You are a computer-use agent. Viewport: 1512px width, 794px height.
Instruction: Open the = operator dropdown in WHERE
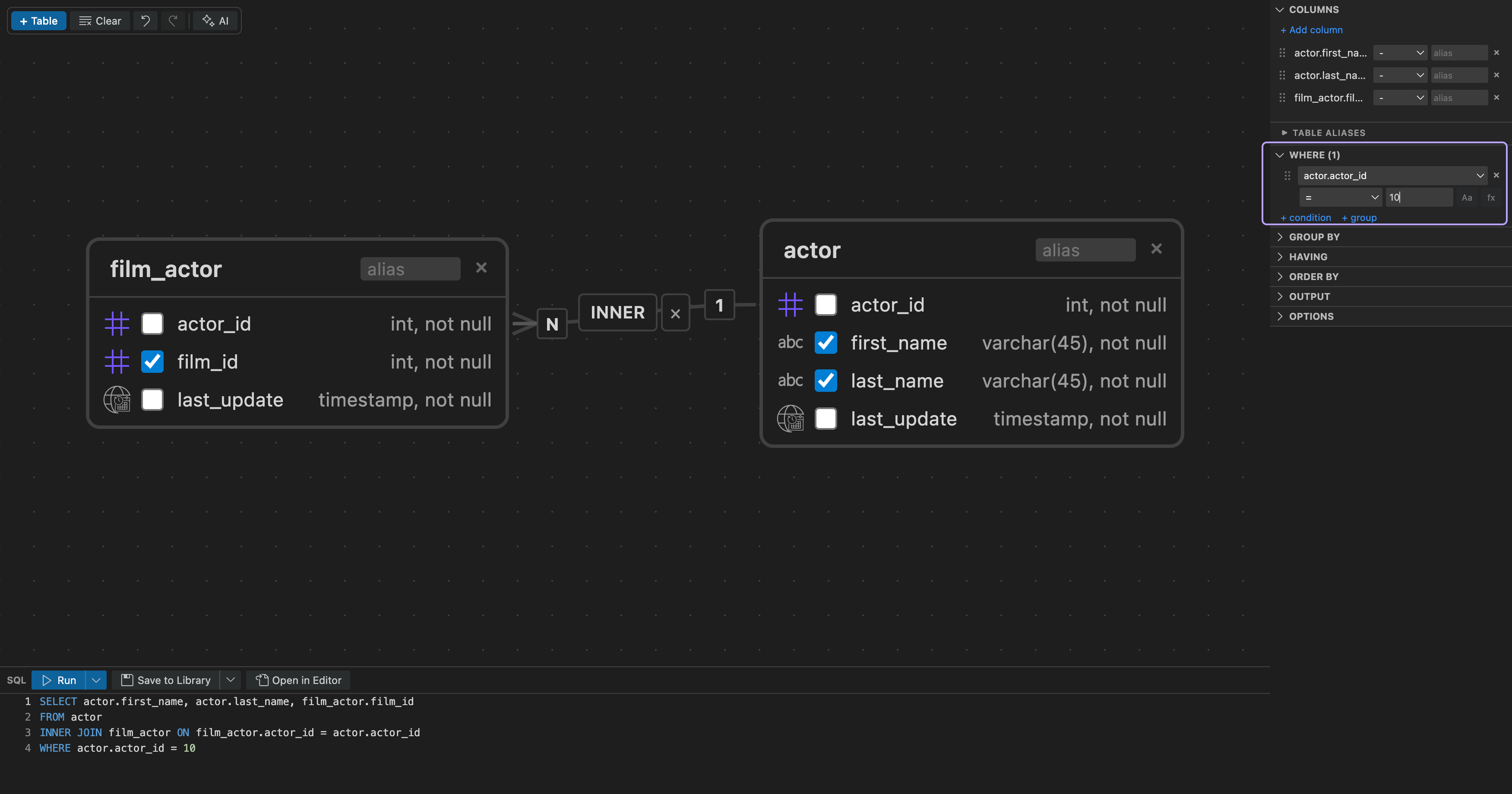tap(1341, 198)
